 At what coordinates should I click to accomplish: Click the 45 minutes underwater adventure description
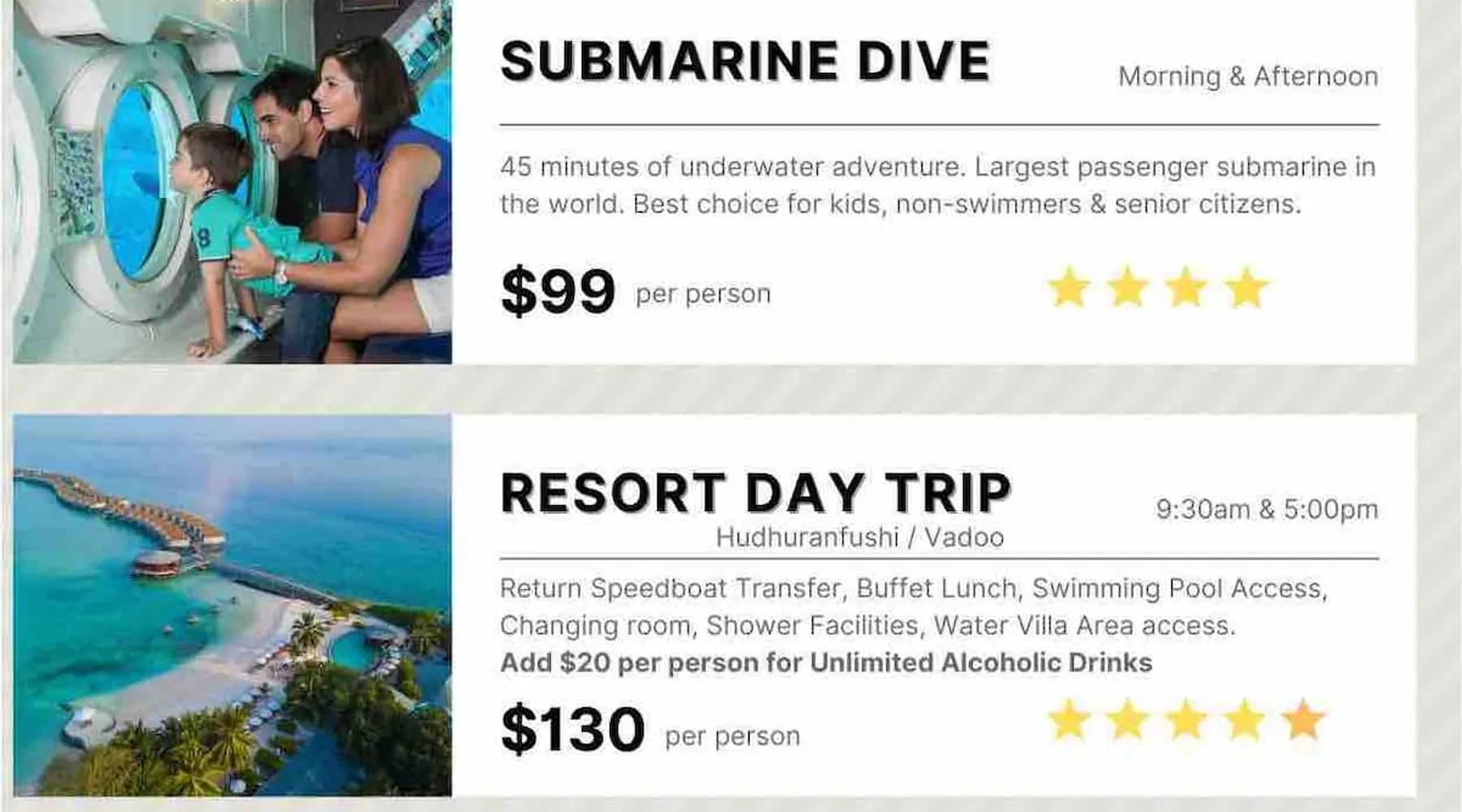point(937,185)
